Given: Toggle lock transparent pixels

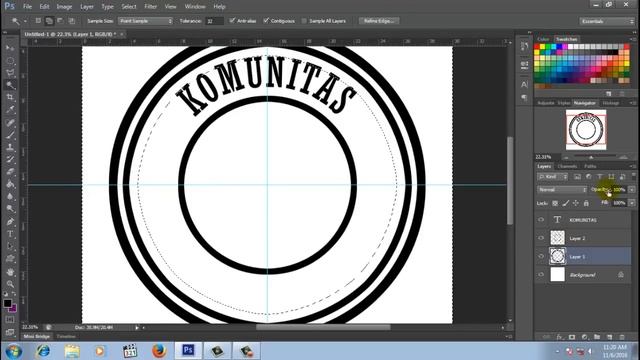Looking at the screenshot, I should pos(555,203).
